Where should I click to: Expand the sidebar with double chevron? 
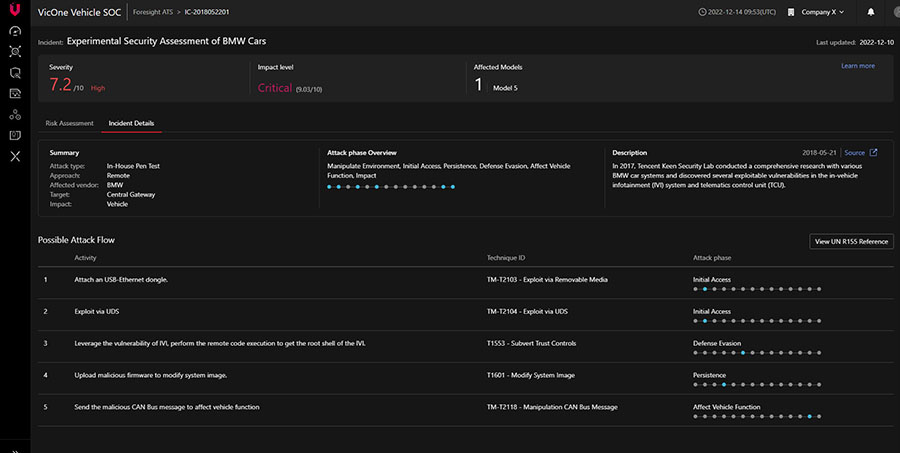[x=15, y=451]
